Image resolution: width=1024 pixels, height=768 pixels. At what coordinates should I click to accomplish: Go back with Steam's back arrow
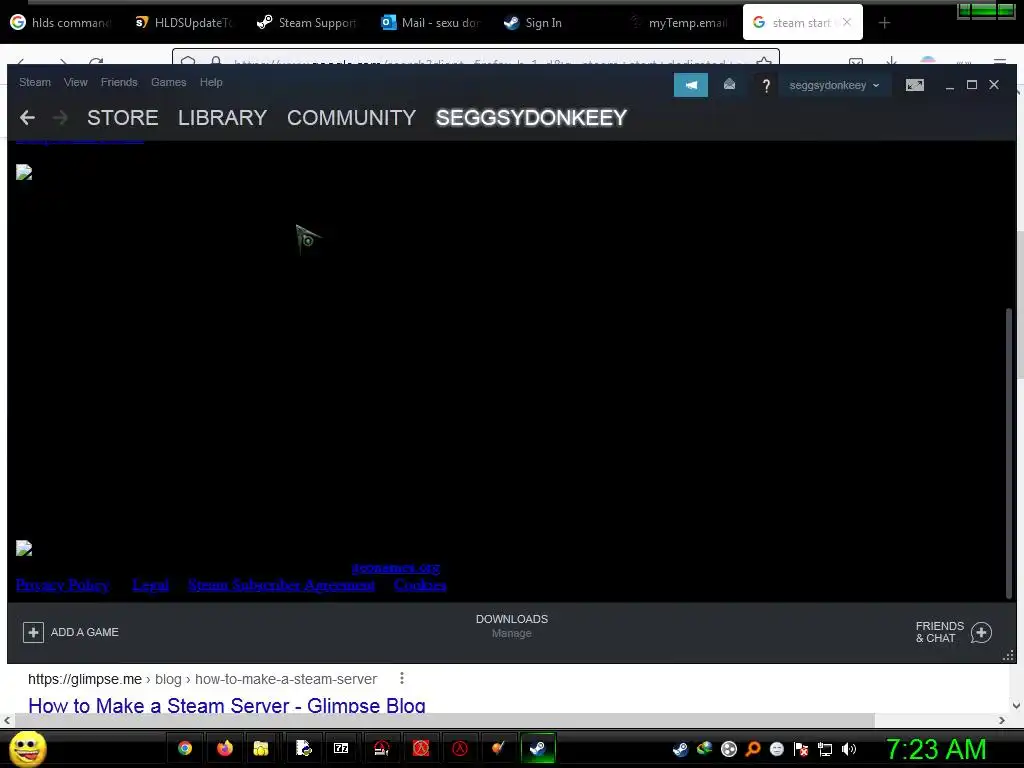[x=27, y=118]
